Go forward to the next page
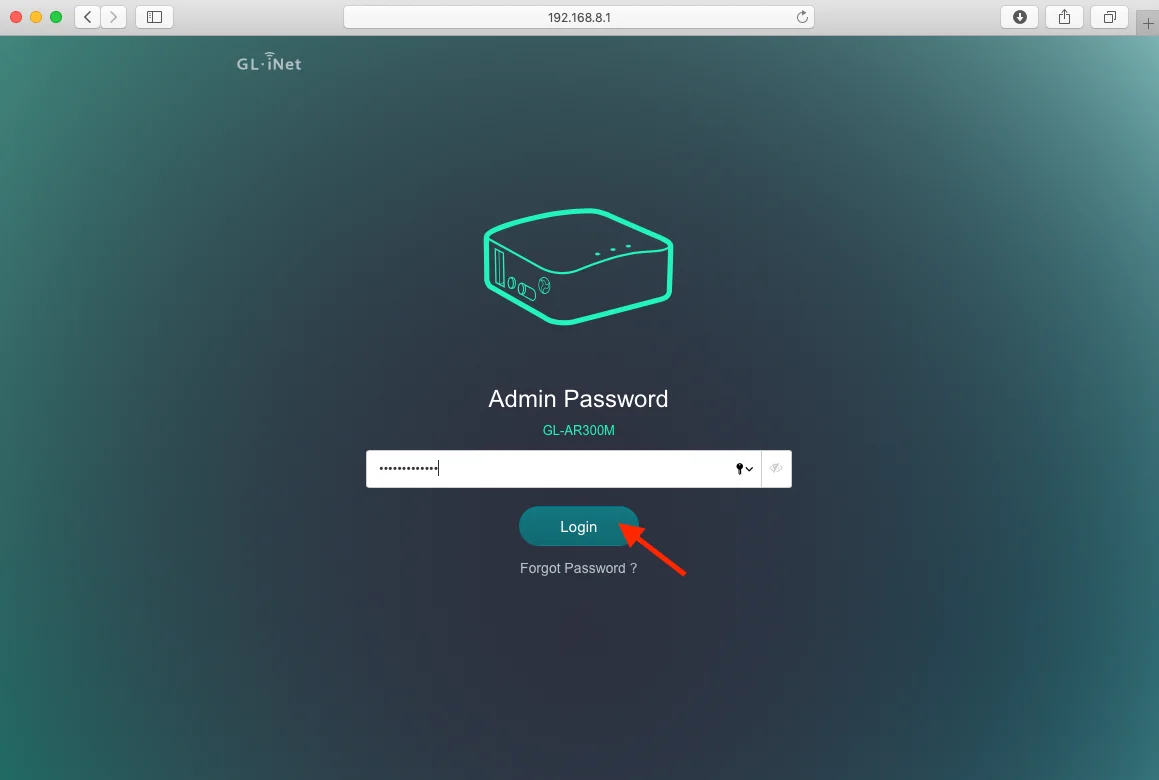This screenshot has height=780, width=1159. point(114,17)
